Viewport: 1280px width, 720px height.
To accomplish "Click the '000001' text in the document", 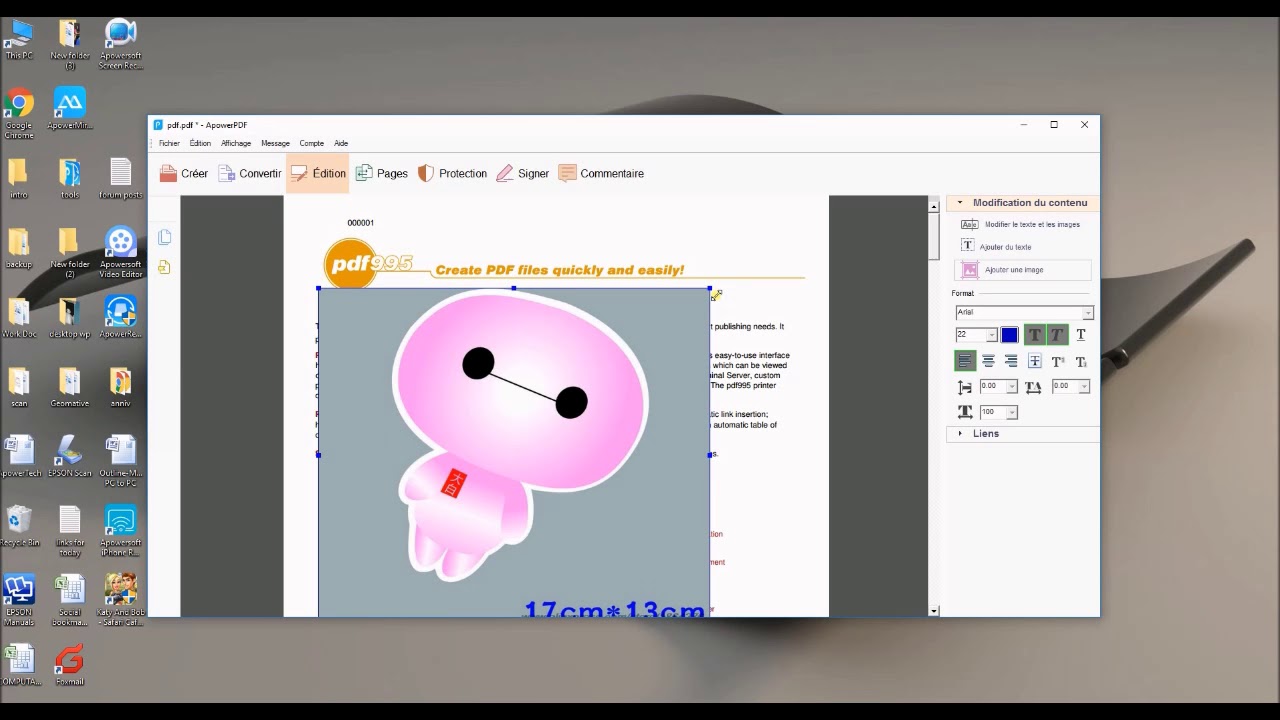I will [360, 223].
